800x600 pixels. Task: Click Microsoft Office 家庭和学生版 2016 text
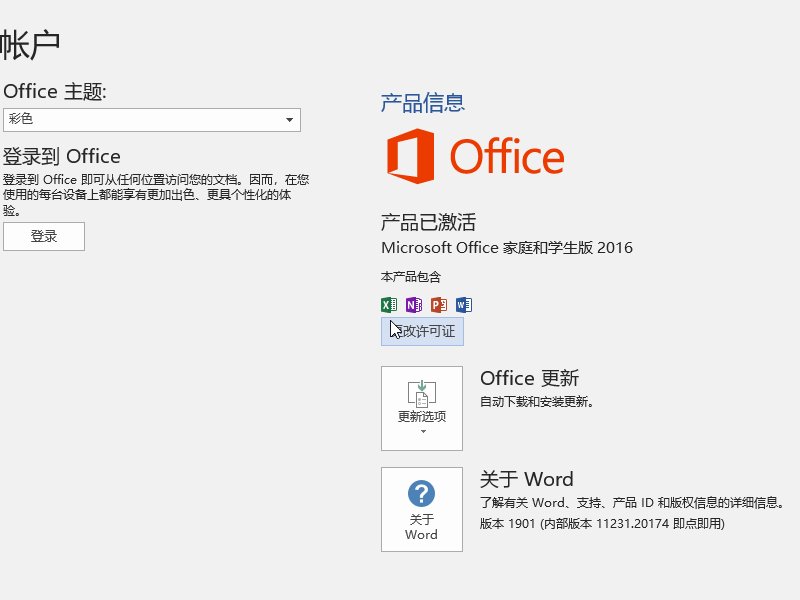(x=507, y=247)
